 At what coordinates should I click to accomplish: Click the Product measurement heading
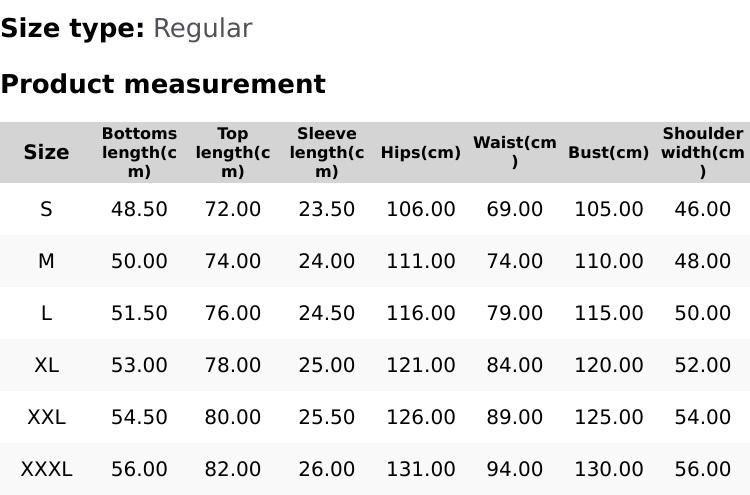[x=163, y=84]
